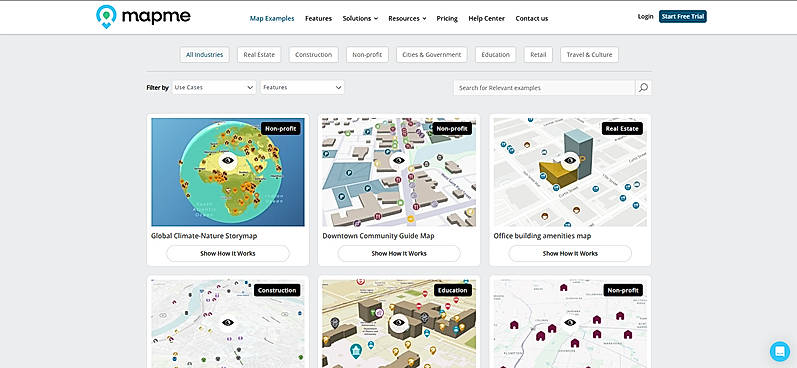797x368 pixels.
Task: Open the Use Cases filter dropdown
Action: click(x=213, y=87)
